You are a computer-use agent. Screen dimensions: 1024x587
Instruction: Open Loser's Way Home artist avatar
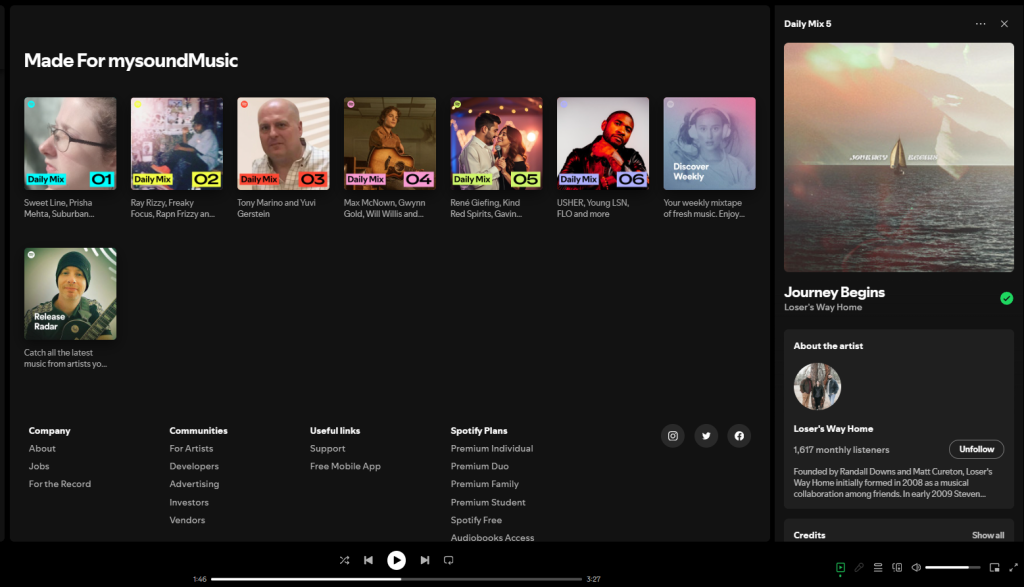click(x=817, y=387)
